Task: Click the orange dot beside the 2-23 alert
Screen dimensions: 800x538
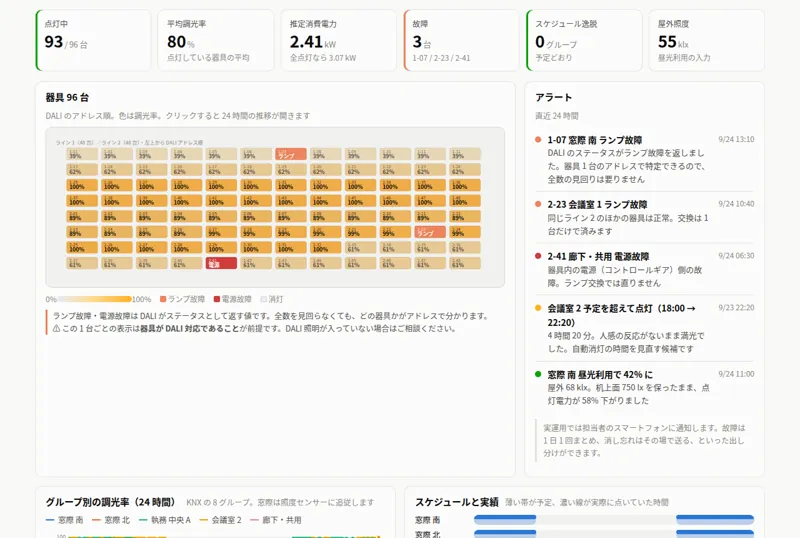Action: point(538,204)
